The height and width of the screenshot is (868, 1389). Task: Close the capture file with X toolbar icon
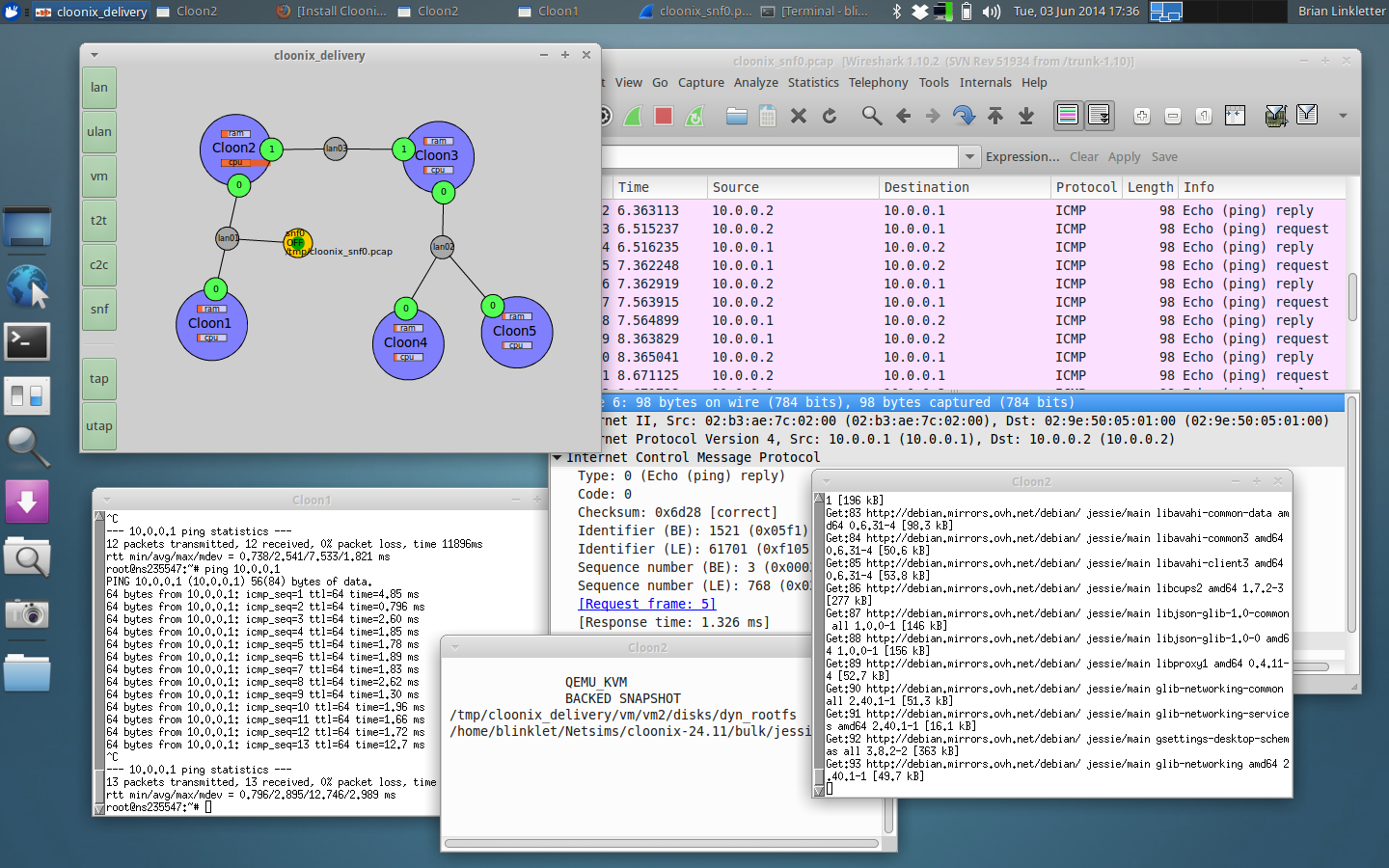[x=799, y=116]
